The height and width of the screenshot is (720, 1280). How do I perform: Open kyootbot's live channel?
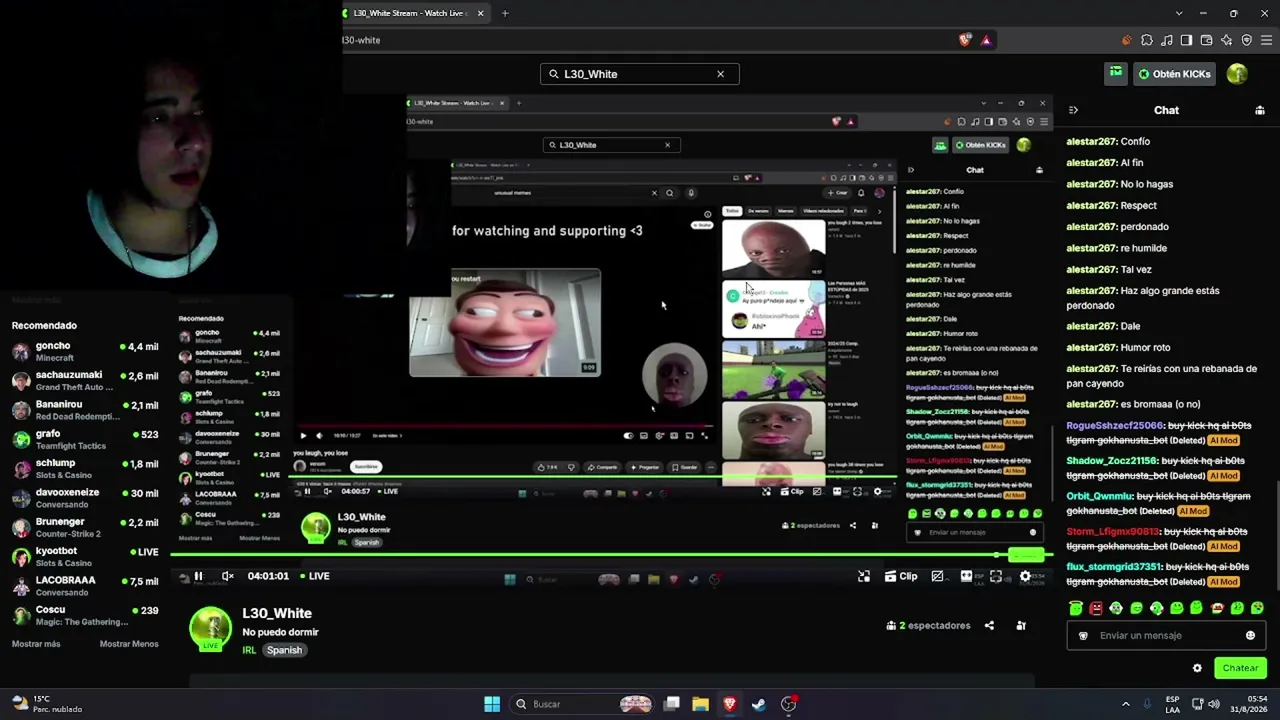pos(85,556)
